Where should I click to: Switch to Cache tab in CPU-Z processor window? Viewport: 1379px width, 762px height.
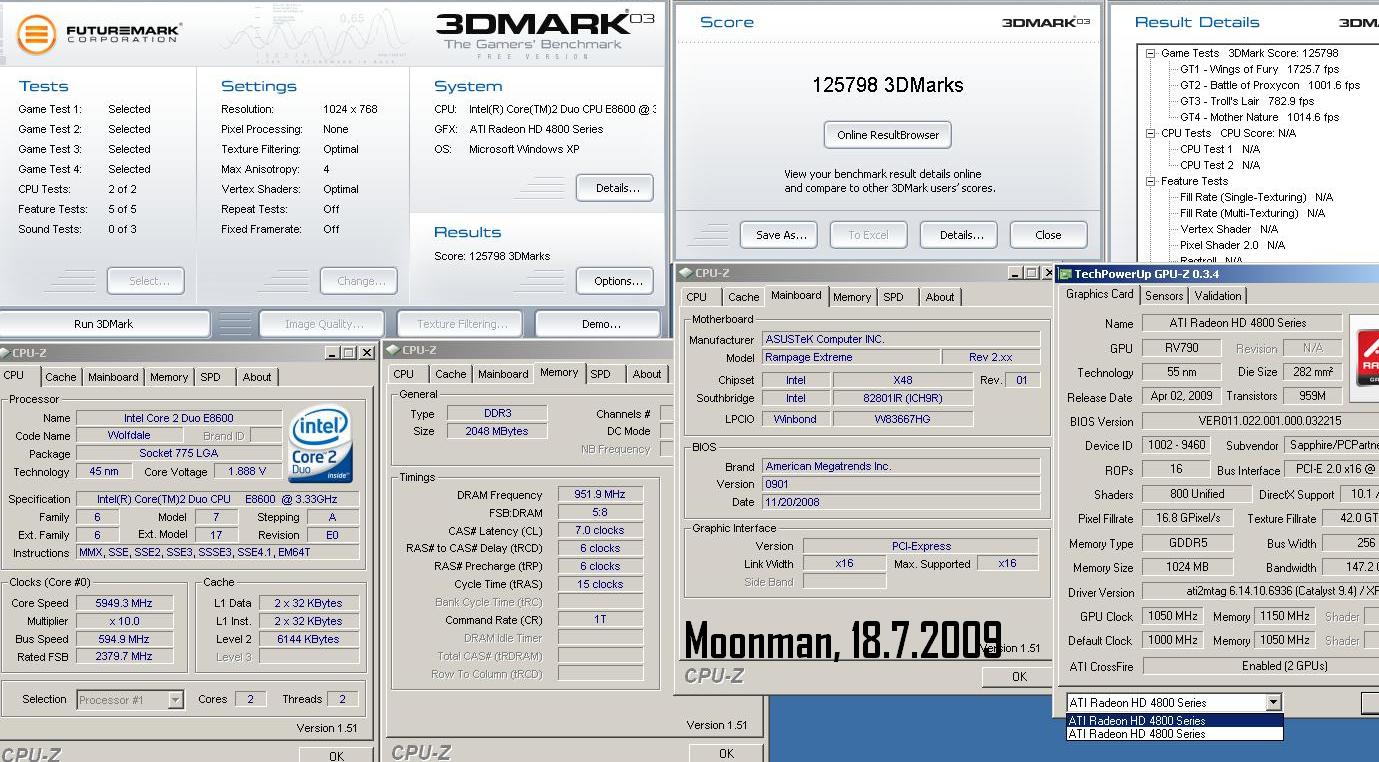click(61, 377)
